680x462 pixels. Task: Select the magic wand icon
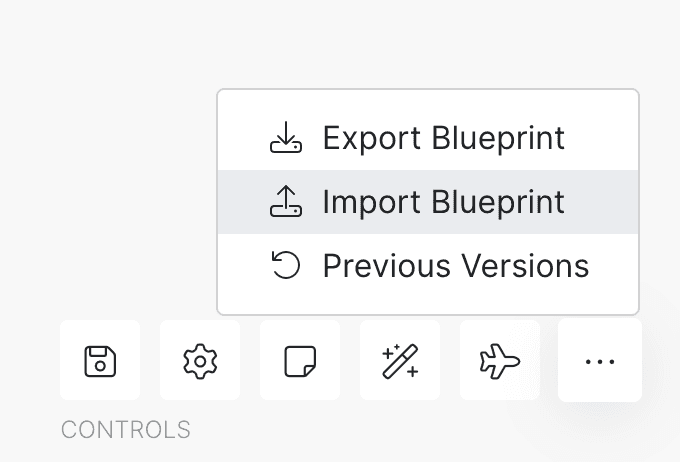400,361
